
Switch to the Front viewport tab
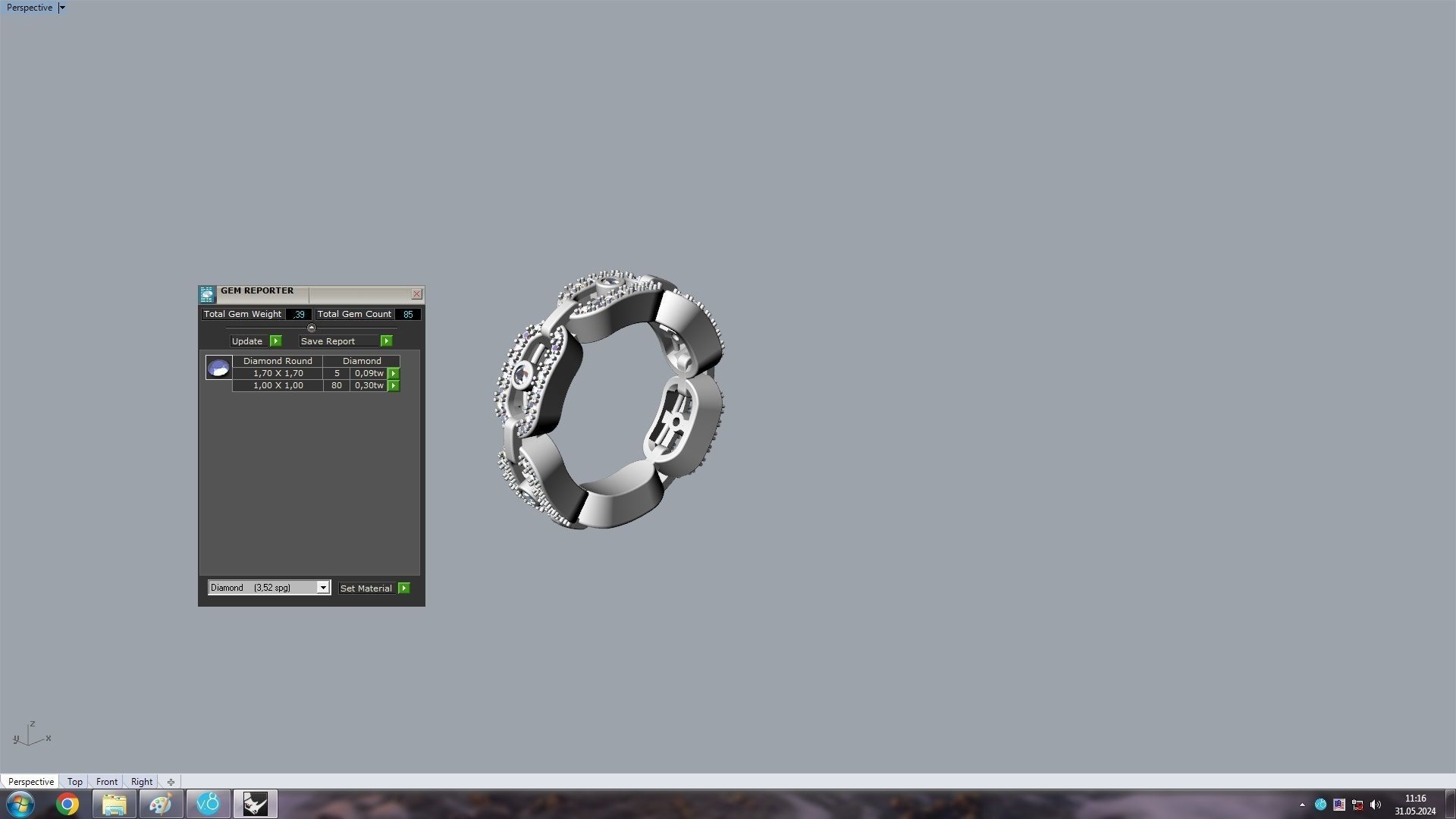coord(107,782)
